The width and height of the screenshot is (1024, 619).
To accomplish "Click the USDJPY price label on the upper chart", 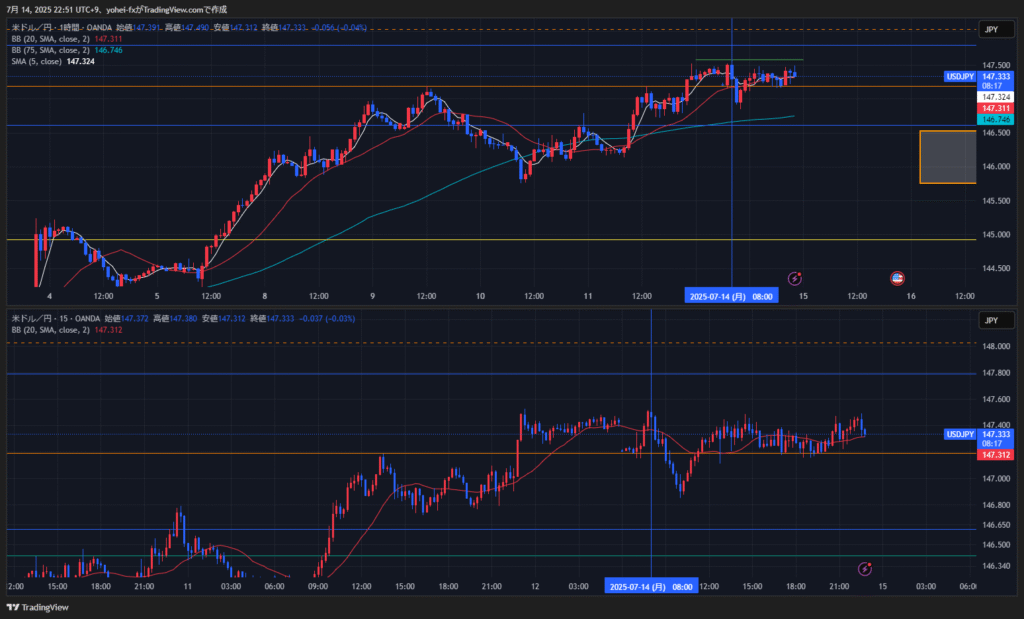I will point(959,76).
